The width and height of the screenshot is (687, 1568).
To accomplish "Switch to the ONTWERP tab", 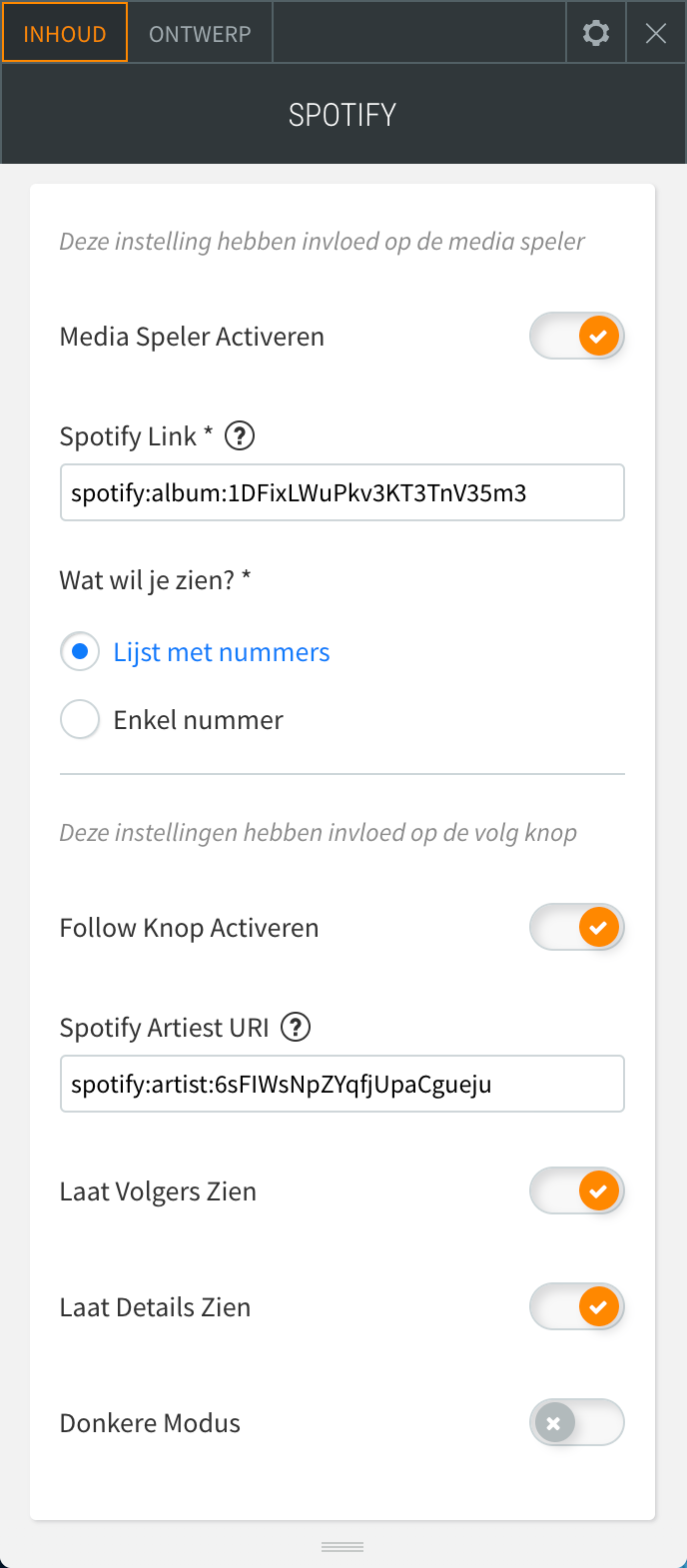I will [x=200, y=33].
